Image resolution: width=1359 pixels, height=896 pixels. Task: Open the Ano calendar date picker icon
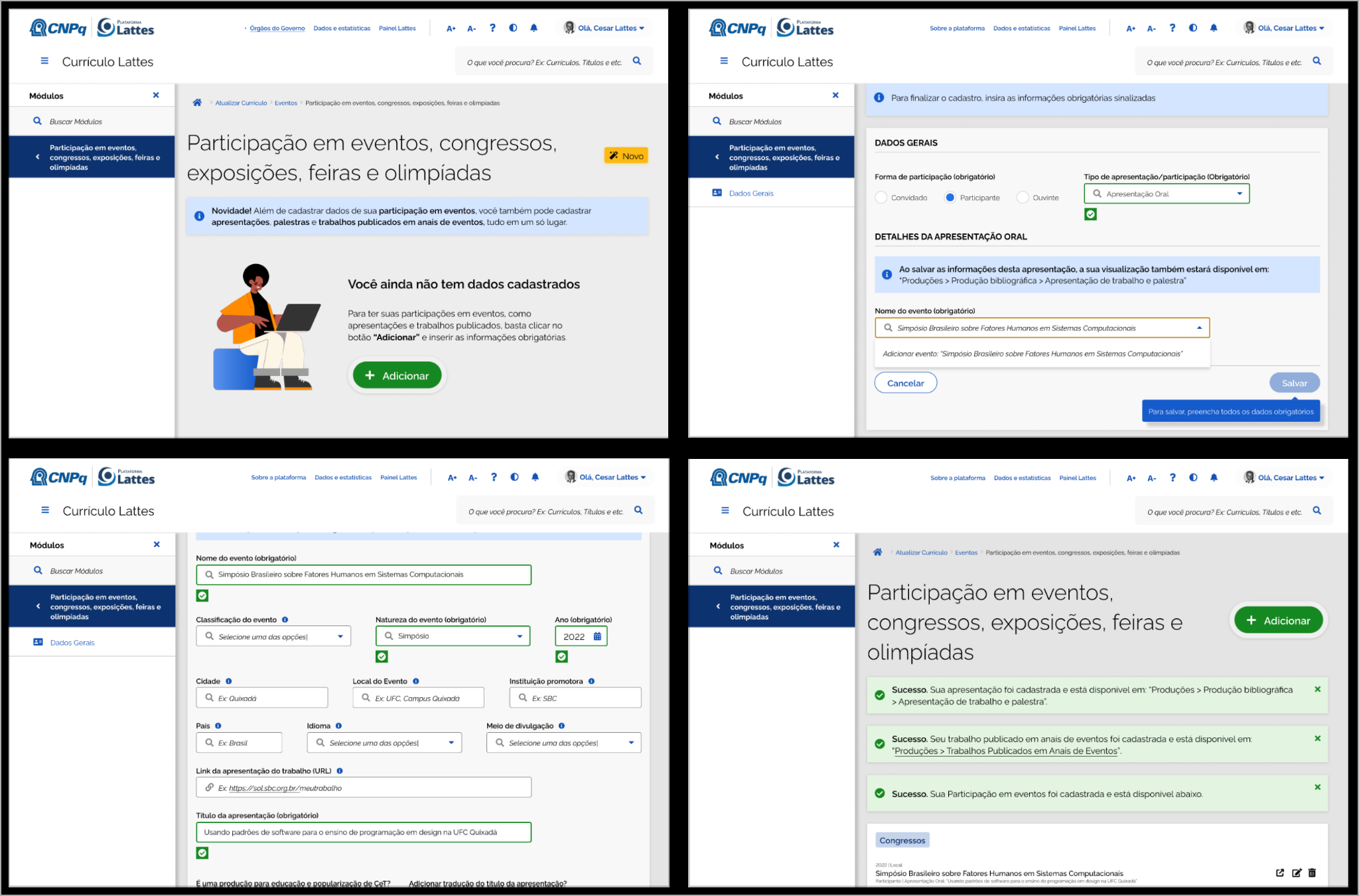(597, 636)
